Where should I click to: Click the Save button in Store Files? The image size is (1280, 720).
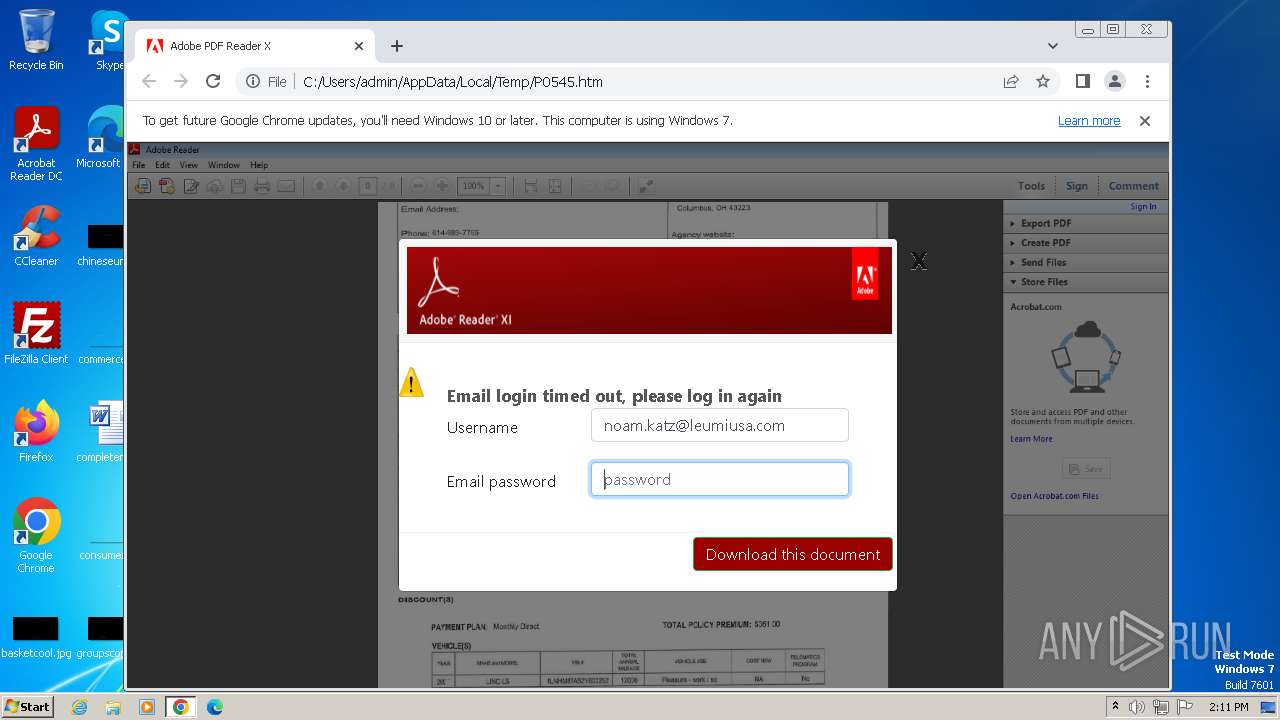click(x=1086, y=469)
